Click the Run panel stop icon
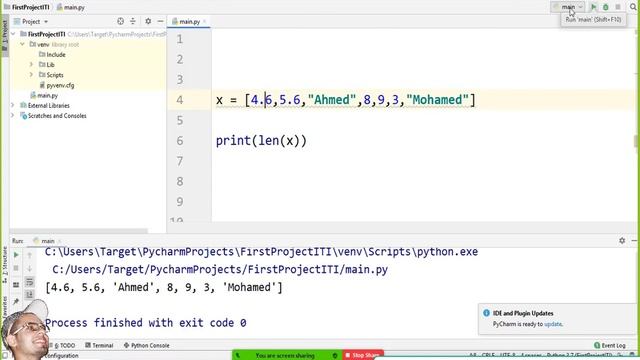This screenshot has height=360, width=640. click(16, 268)
